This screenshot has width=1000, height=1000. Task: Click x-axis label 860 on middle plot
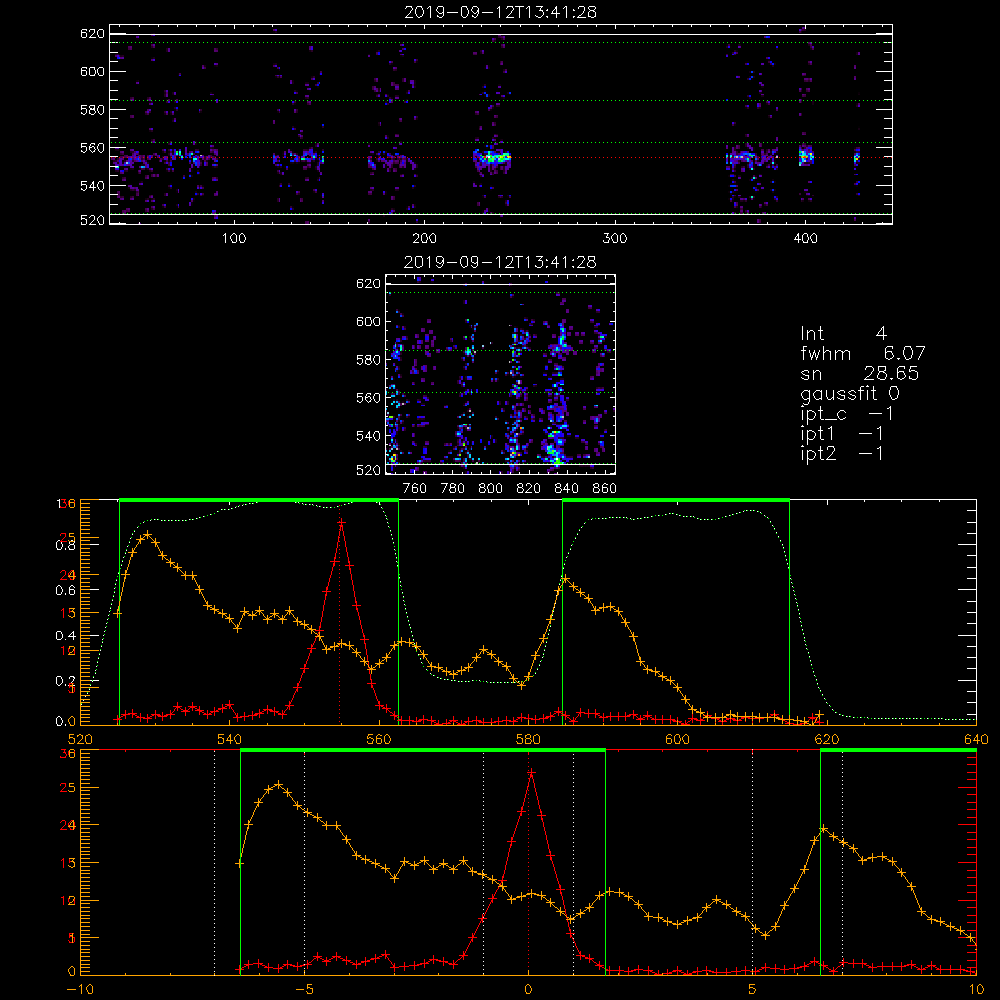coord(605,489)
